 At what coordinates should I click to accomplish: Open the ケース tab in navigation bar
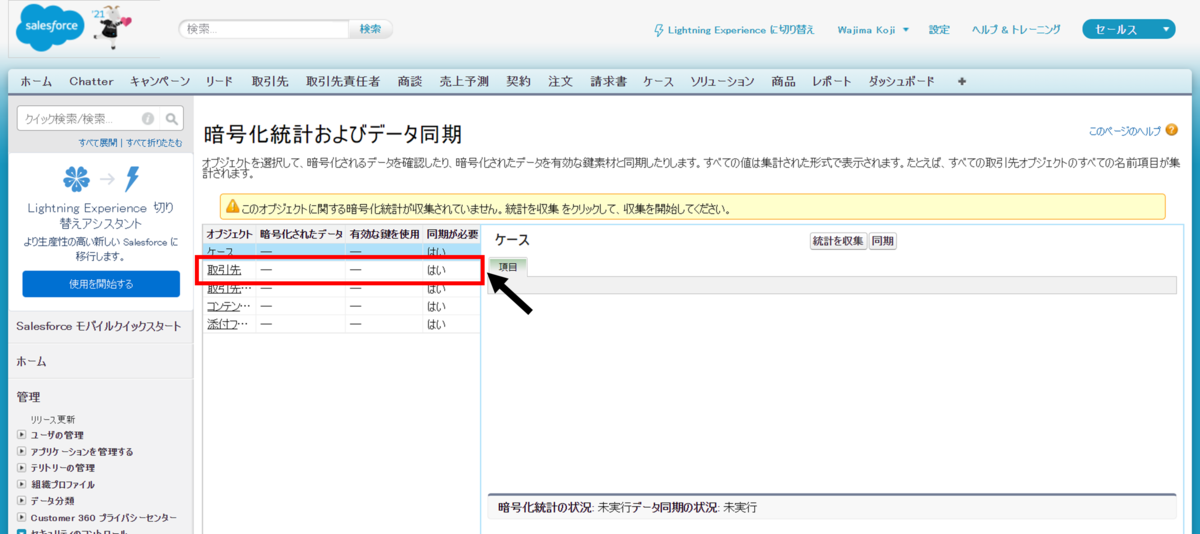point(658,81)
